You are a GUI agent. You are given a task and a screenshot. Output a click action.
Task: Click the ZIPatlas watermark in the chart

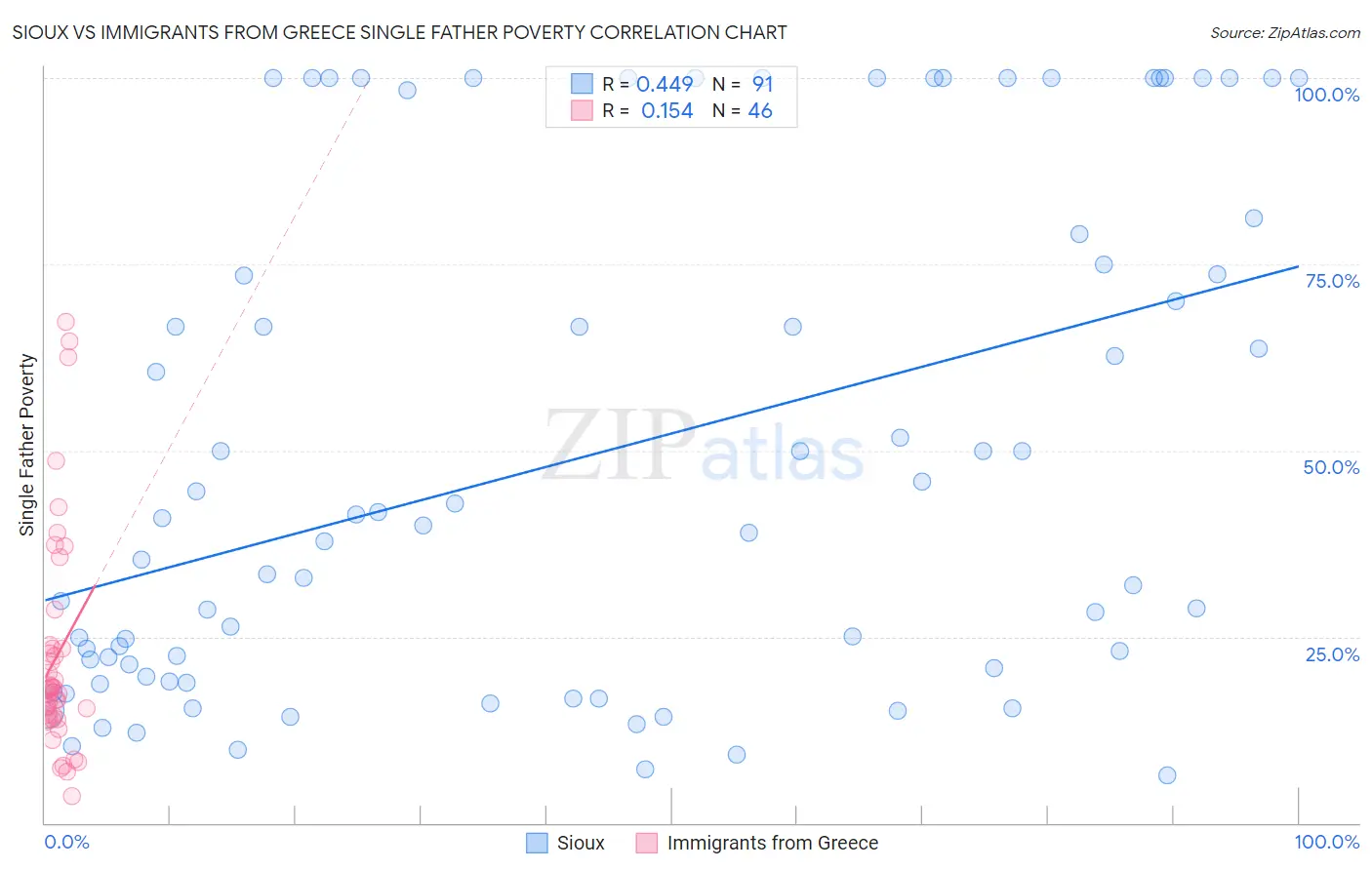point(703,447)
